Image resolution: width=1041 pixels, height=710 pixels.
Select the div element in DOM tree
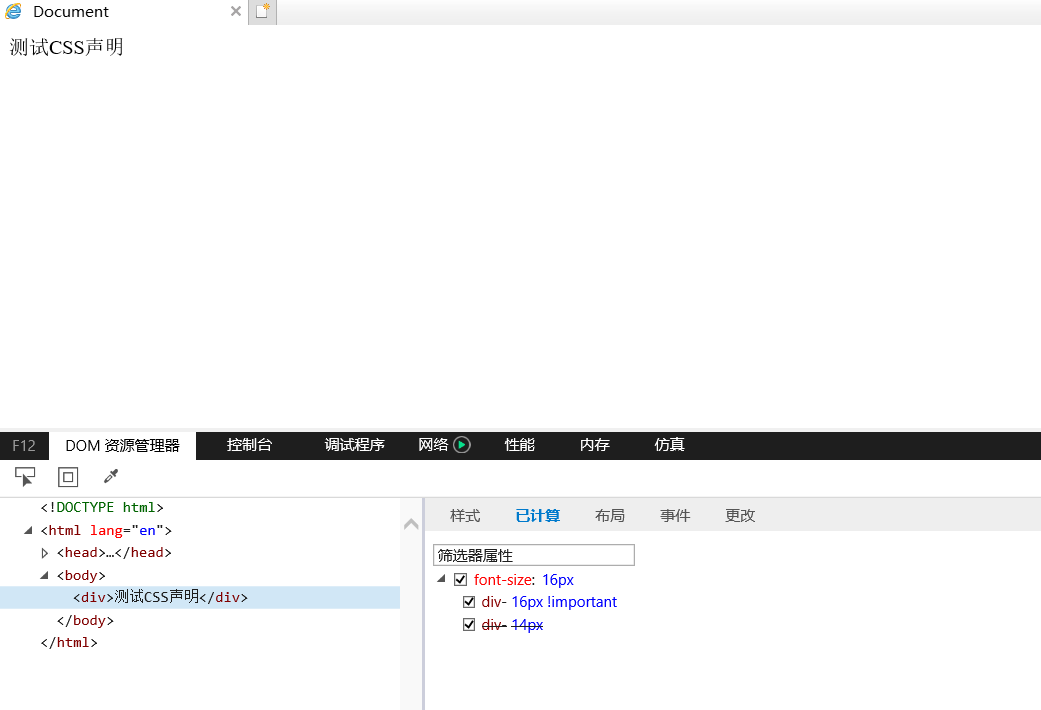[160, 598]
